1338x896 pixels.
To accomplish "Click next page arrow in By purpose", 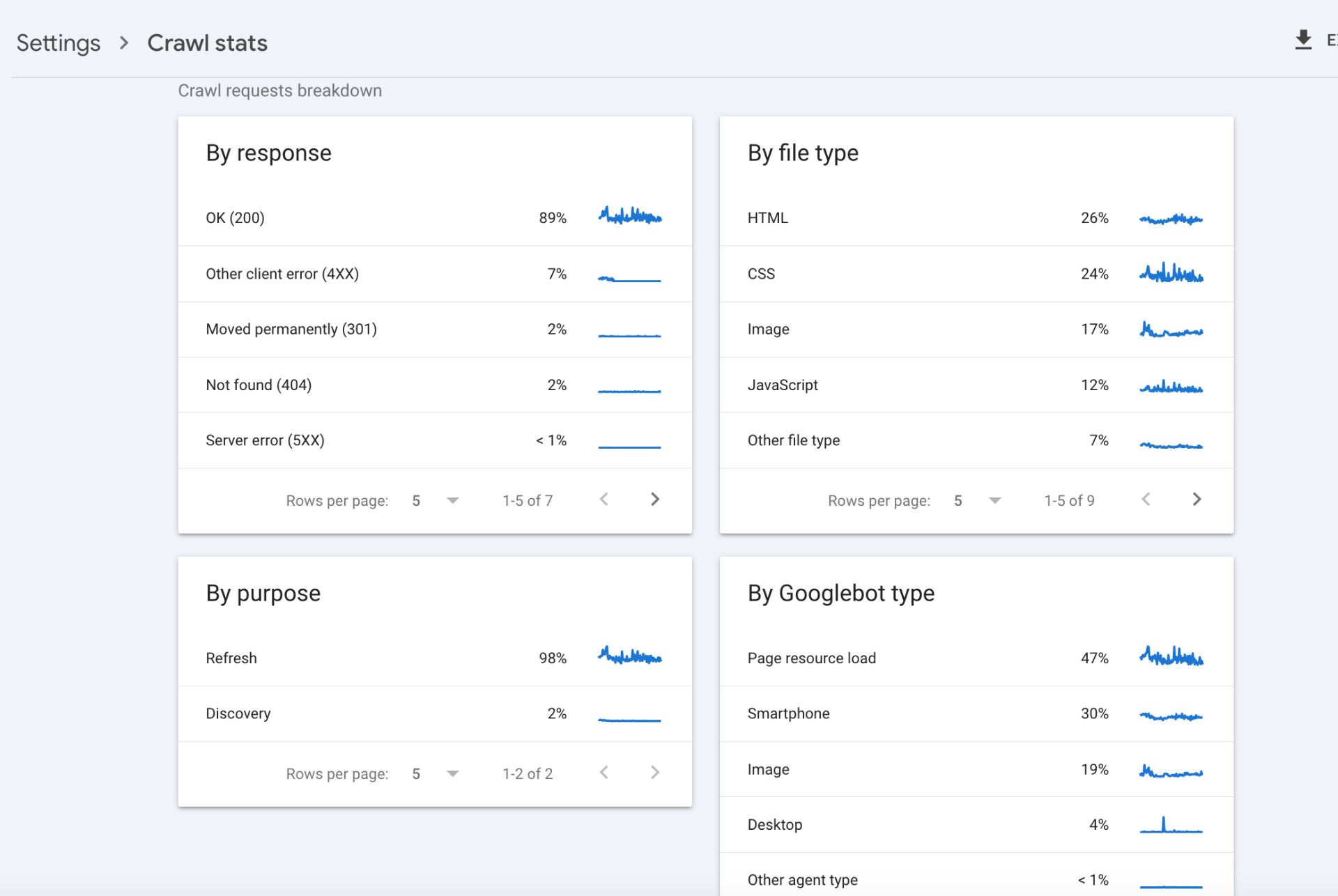I will (655, 773).
